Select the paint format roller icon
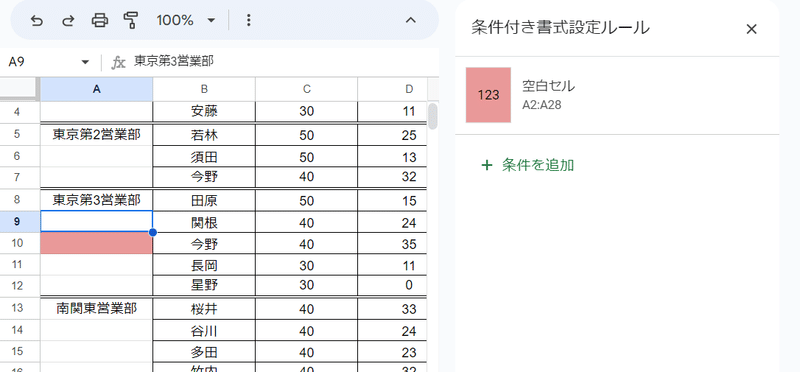 pos(131,20)
